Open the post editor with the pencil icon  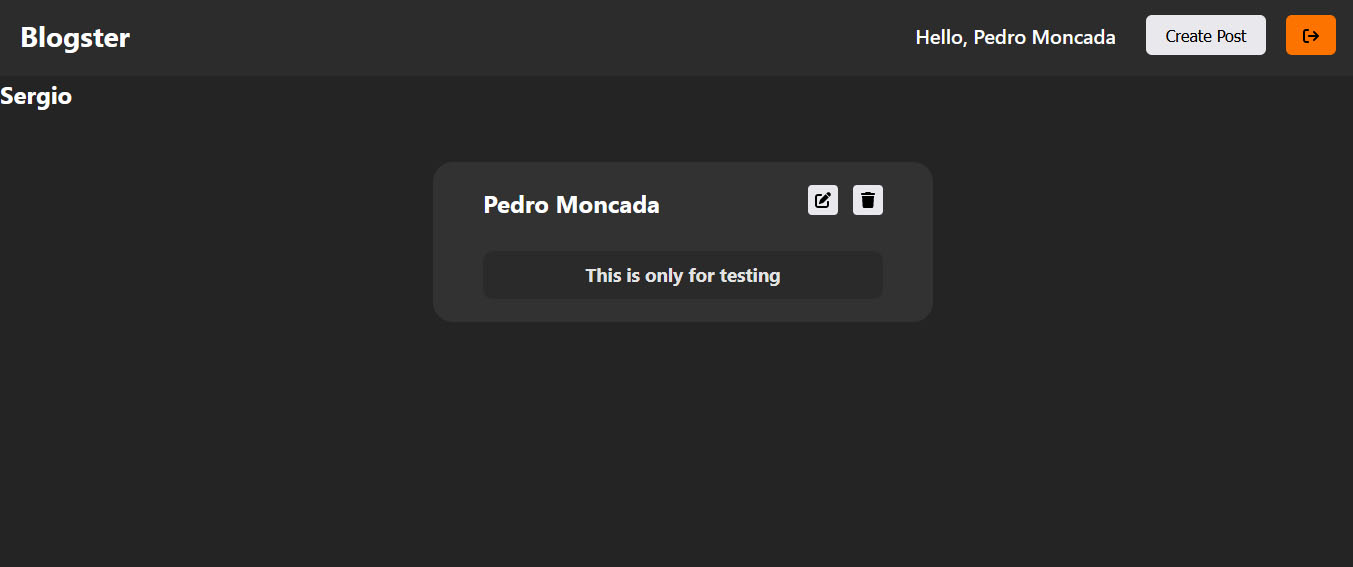click(823, 200)
